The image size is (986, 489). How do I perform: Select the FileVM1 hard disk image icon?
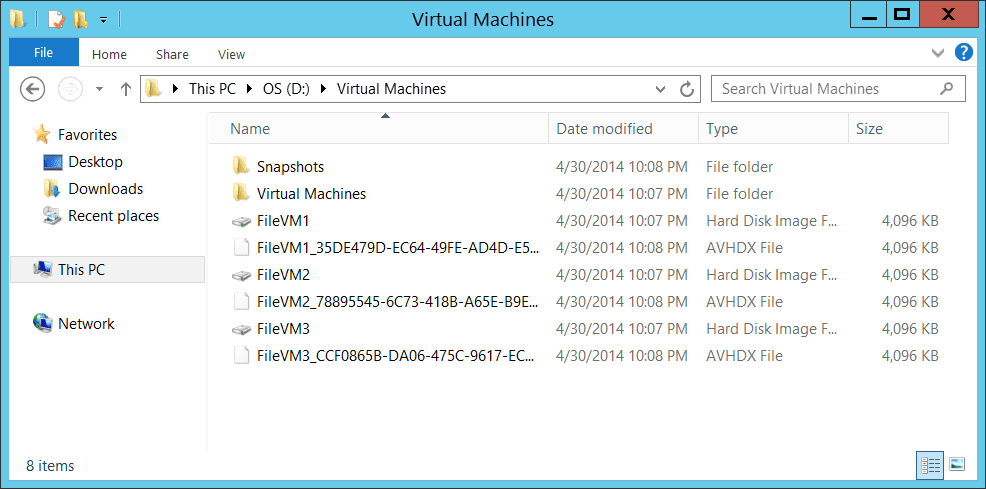click(240, 221)
